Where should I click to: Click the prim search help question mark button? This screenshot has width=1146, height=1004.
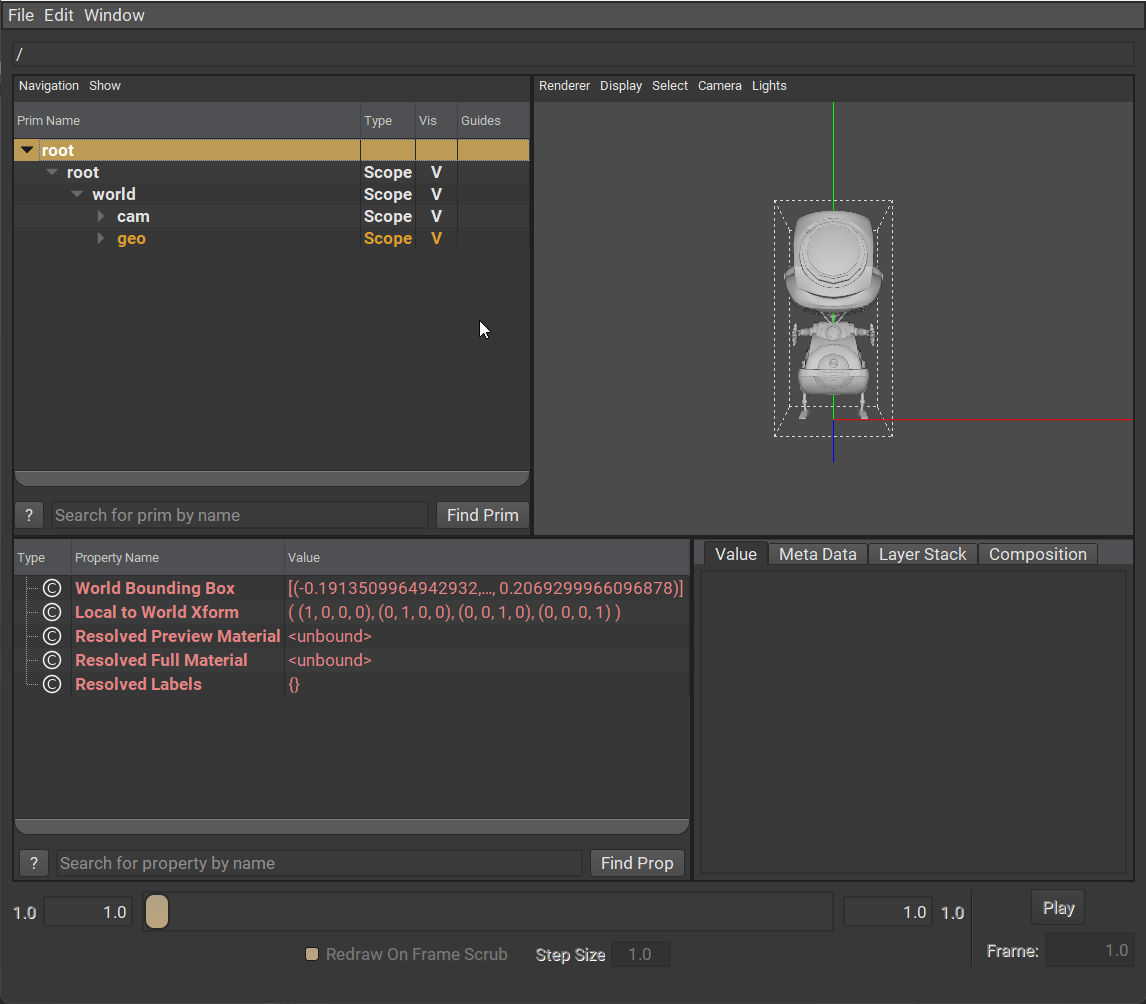(29, 515)
